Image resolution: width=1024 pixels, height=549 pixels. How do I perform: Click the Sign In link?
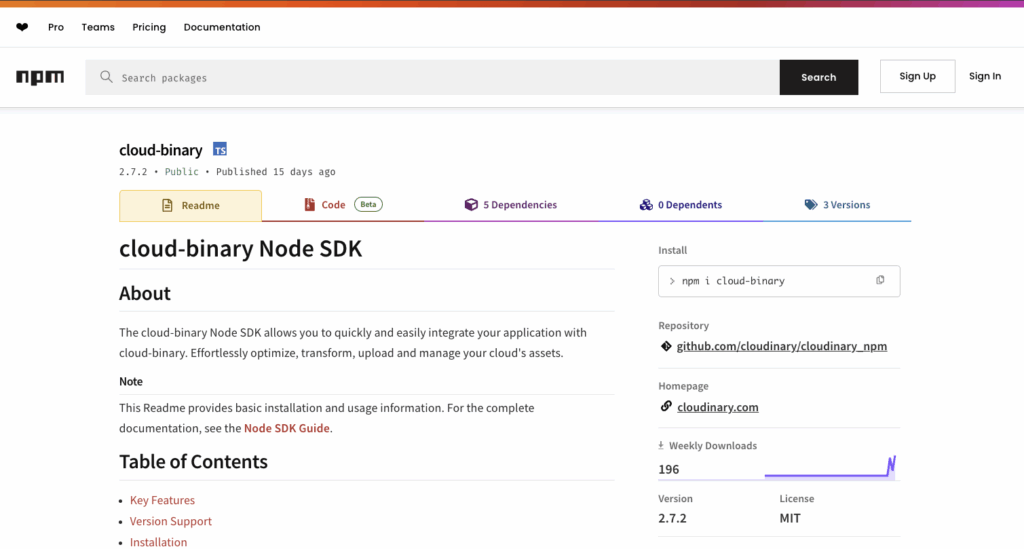[x=985, y=76]
